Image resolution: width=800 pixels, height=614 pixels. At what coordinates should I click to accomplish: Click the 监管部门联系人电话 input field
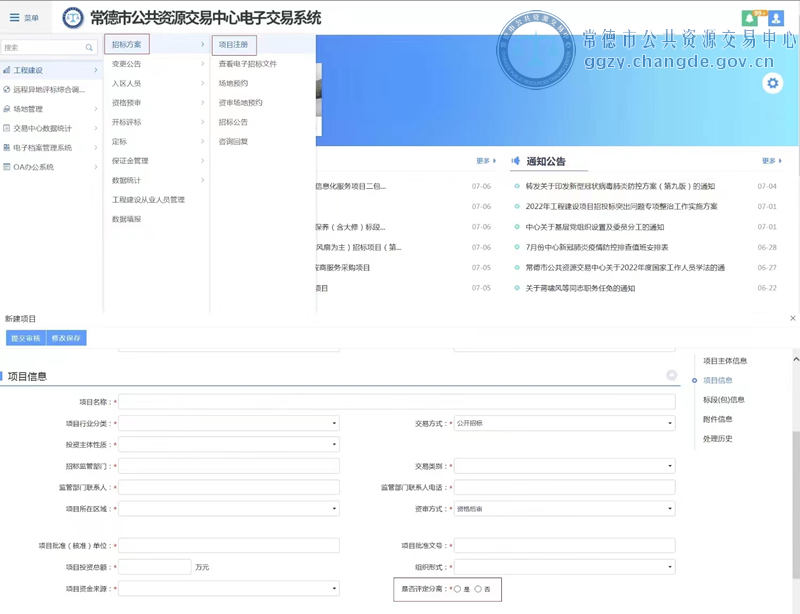565,487
